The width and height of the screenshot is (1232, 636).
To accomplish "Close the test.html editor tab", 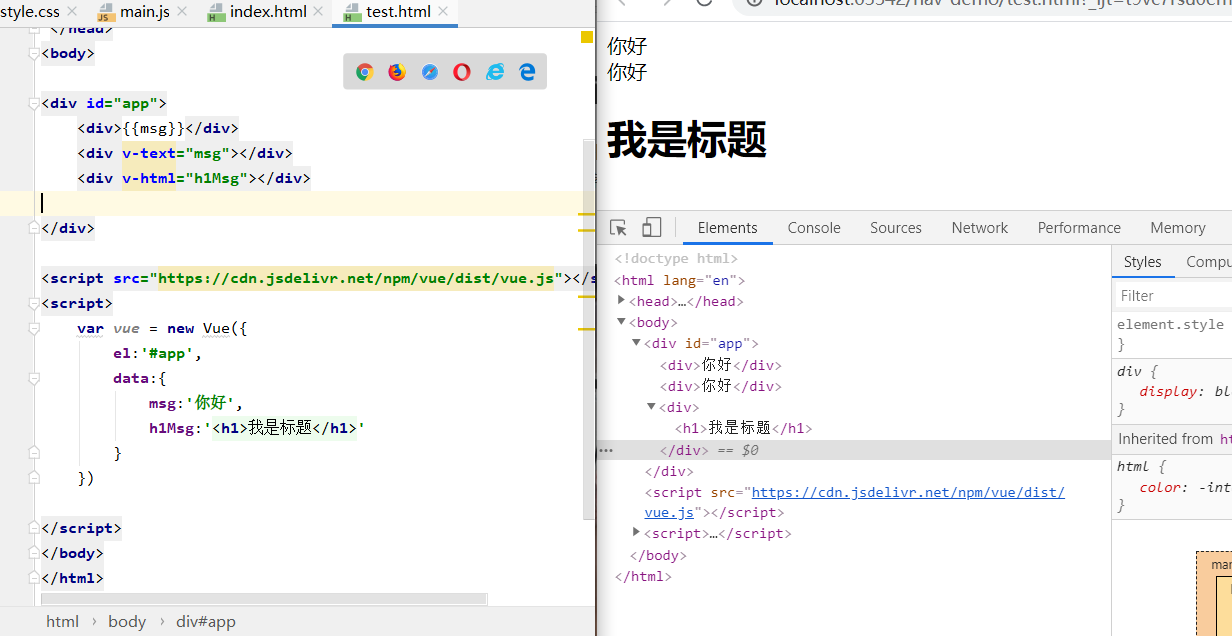I will [x=443, y=12].
